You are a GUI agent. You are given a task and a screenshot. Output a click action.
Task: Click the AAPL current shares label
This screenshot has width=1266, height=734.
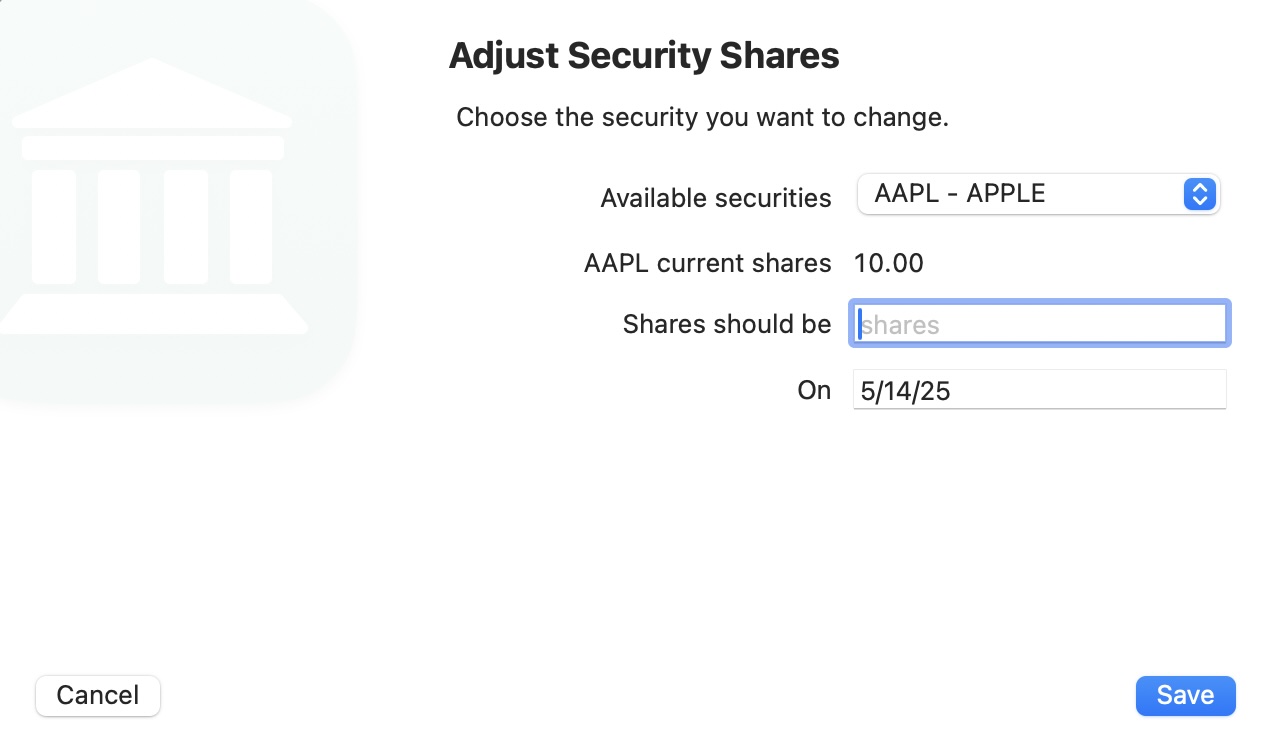click(707, 263)
